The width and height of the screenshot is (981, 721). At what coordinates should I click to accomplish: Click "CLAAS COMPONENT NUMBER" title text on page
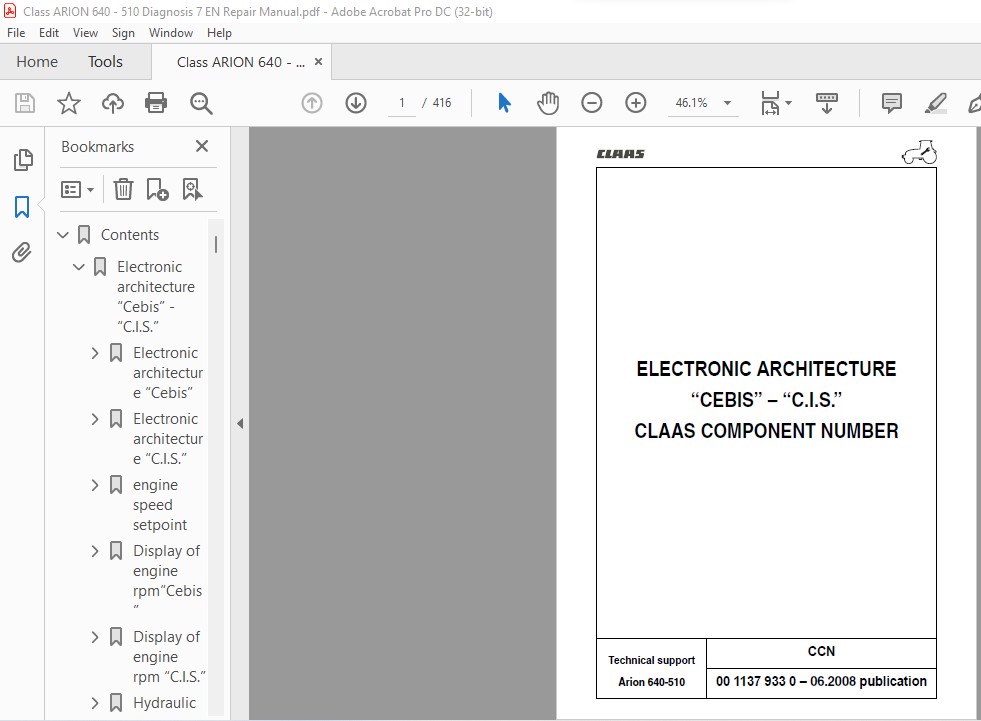pyautogui.click(x=766, y=431)
